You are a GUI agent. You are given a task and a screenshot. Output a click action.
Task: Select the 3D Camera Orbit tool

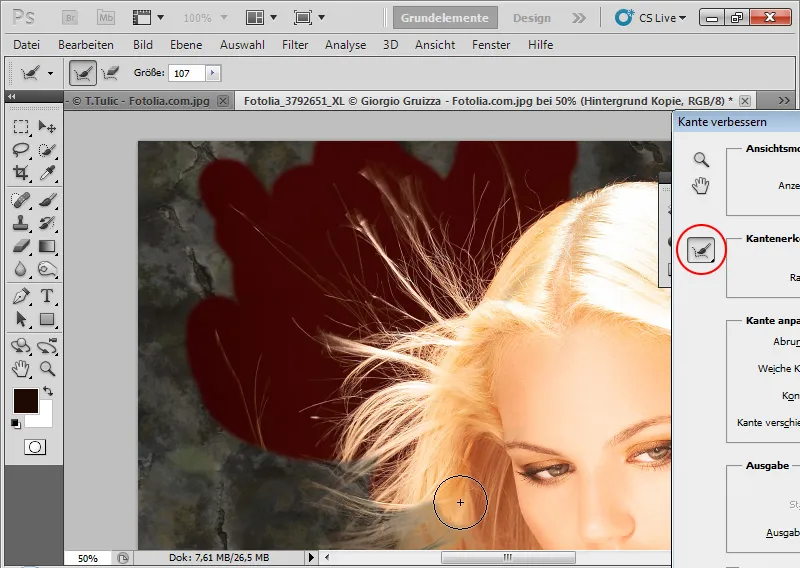[47, 346]
